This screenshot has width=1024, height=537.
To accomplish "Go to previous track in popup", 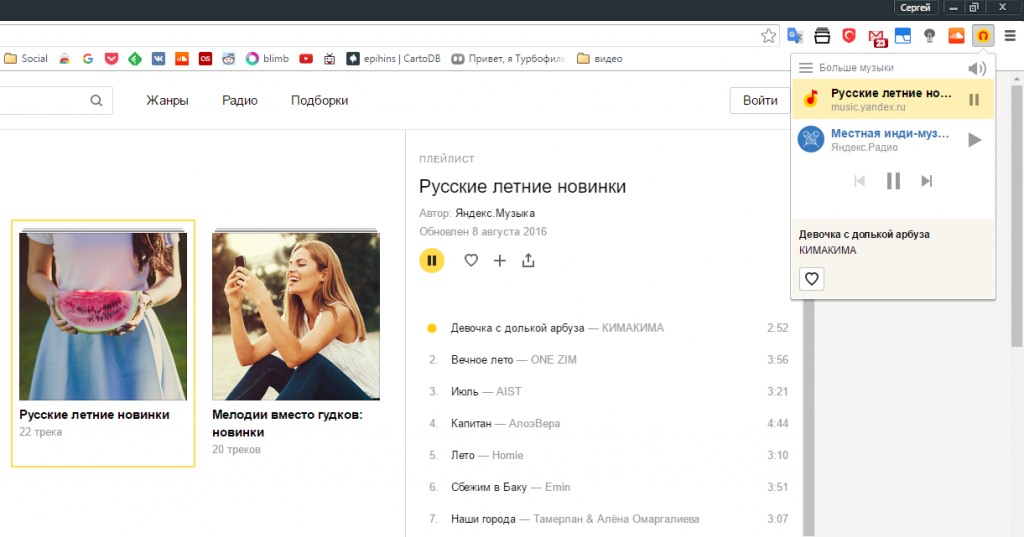I will [x=859, y=181].
